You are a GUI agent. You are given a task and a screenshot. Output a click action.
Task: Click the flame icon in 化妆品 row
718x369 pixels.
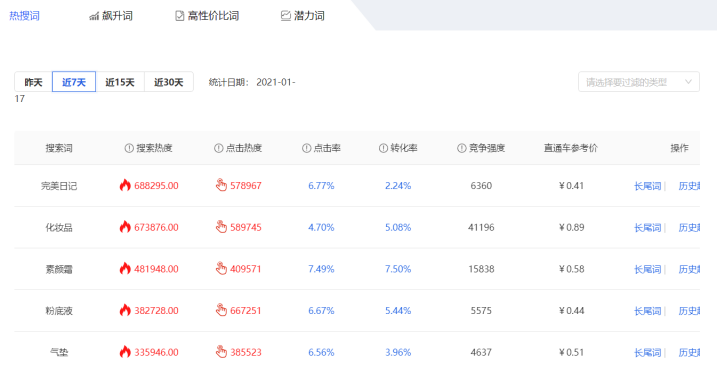[x=125, y=227]
